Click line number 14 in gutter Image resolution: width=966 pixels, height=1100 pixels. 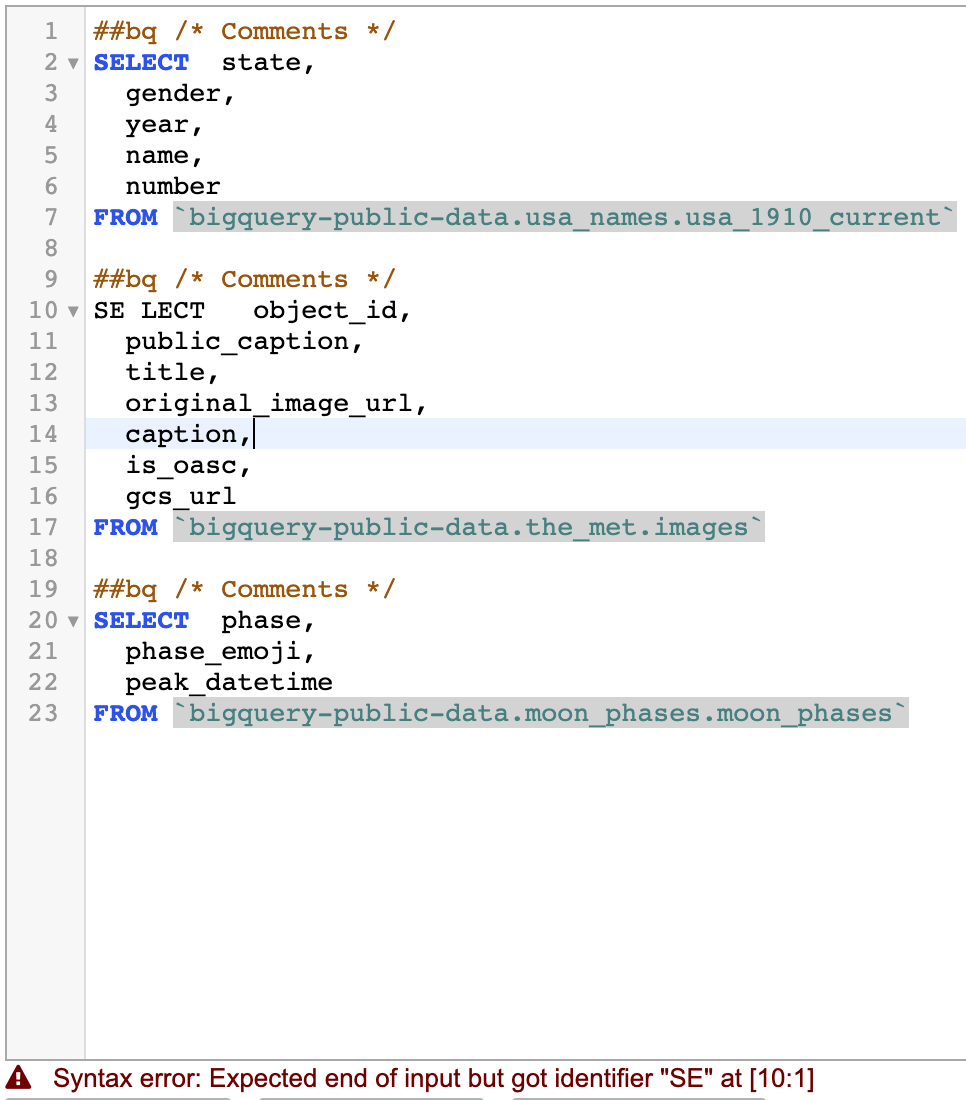tap(43, 434)
